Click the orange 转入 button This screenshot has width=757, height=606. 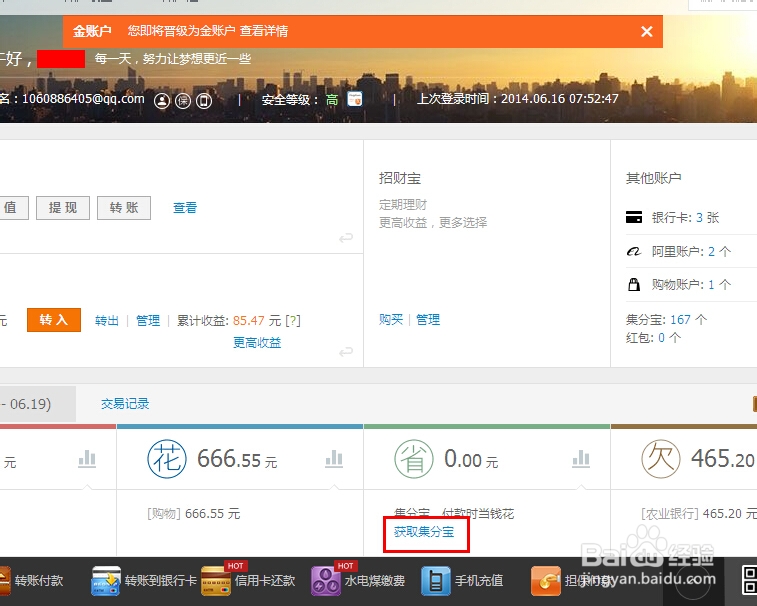[x=54, y=320]
